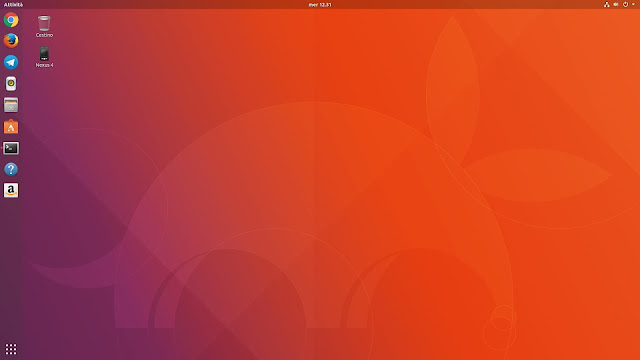This screenshot has height=360, width=640.
Task: Open the Files manager in the dock
Action: [11, 105]
